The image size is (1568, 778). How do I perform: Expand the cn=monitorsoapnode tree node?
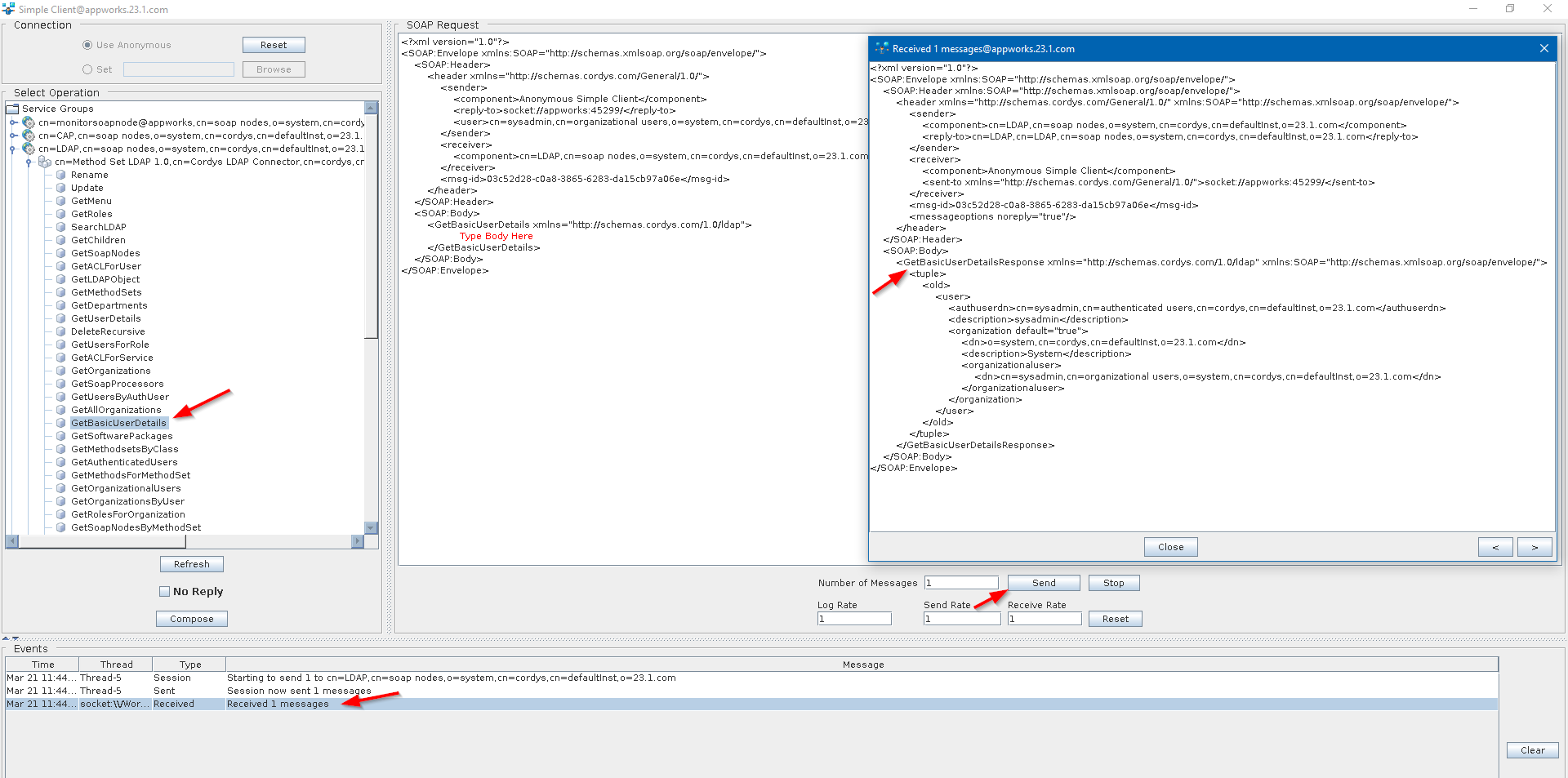13,122
